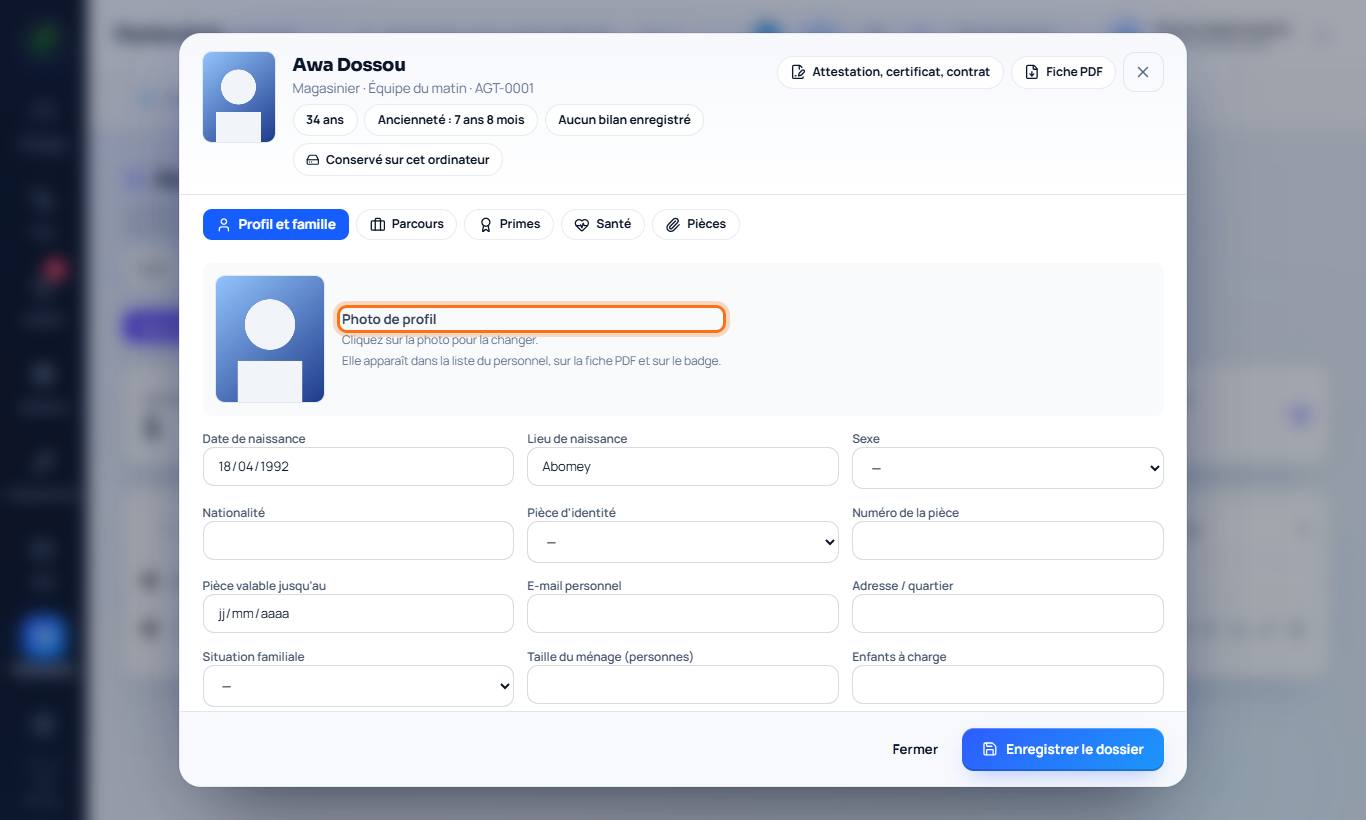Click the header avatar of Awa Dossou
The image size is (1366, 820).
239,97
